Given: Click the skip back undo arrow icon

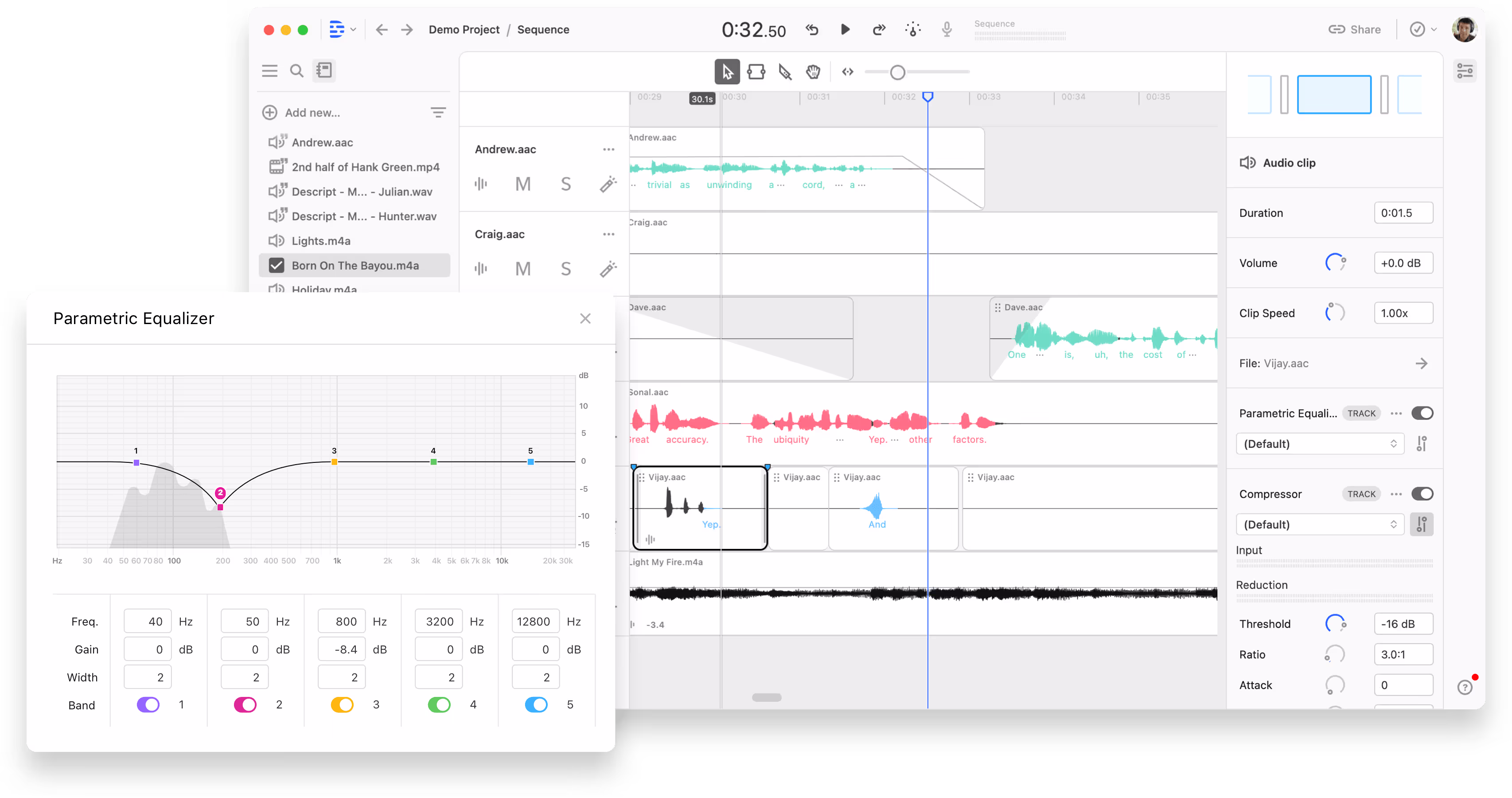Looking at the screenshot, I should tap(812, 29).
